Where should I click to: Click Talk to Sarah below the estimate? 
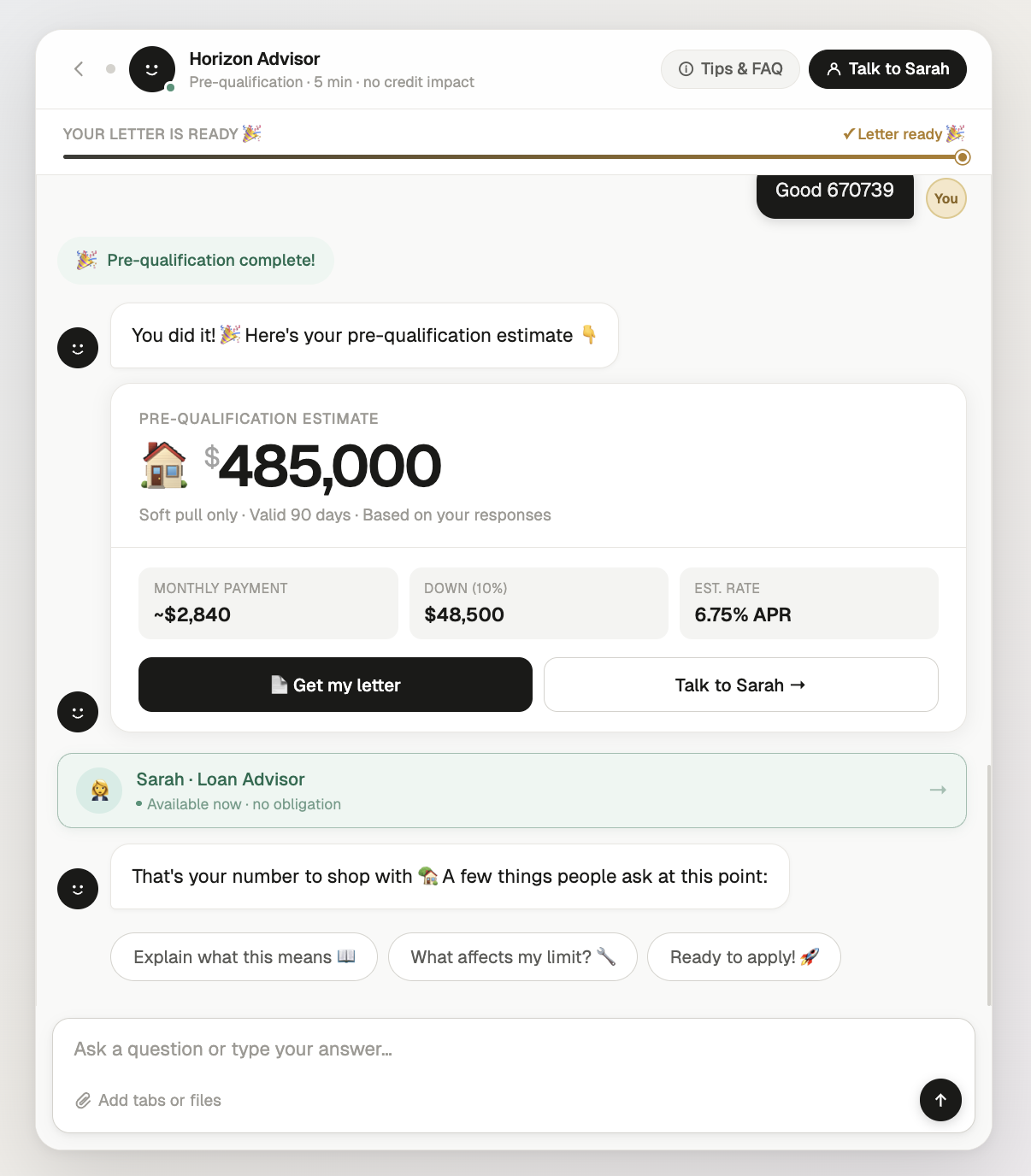click(x=740, y=685)
